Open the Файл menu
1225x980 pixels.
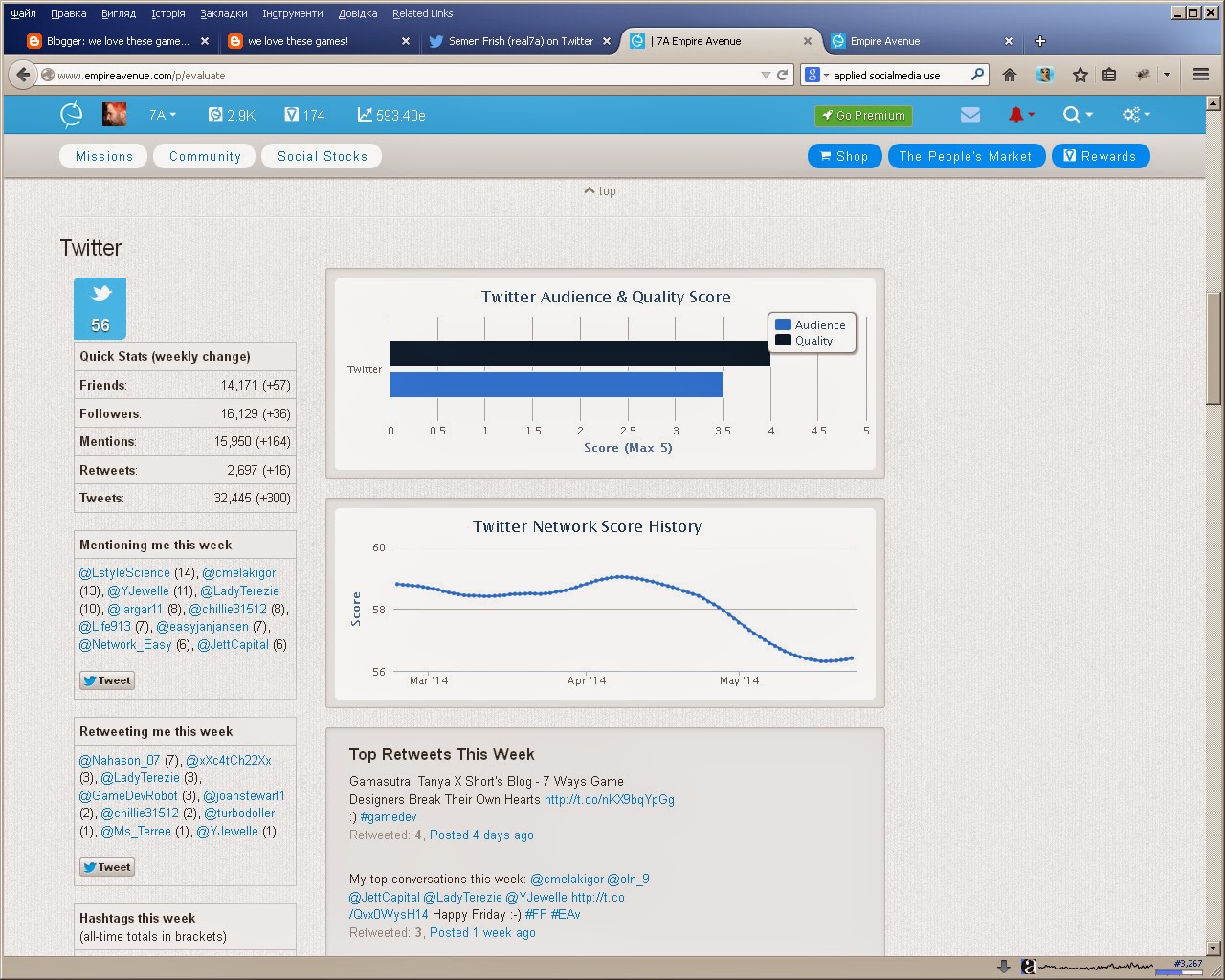[23, 13]
